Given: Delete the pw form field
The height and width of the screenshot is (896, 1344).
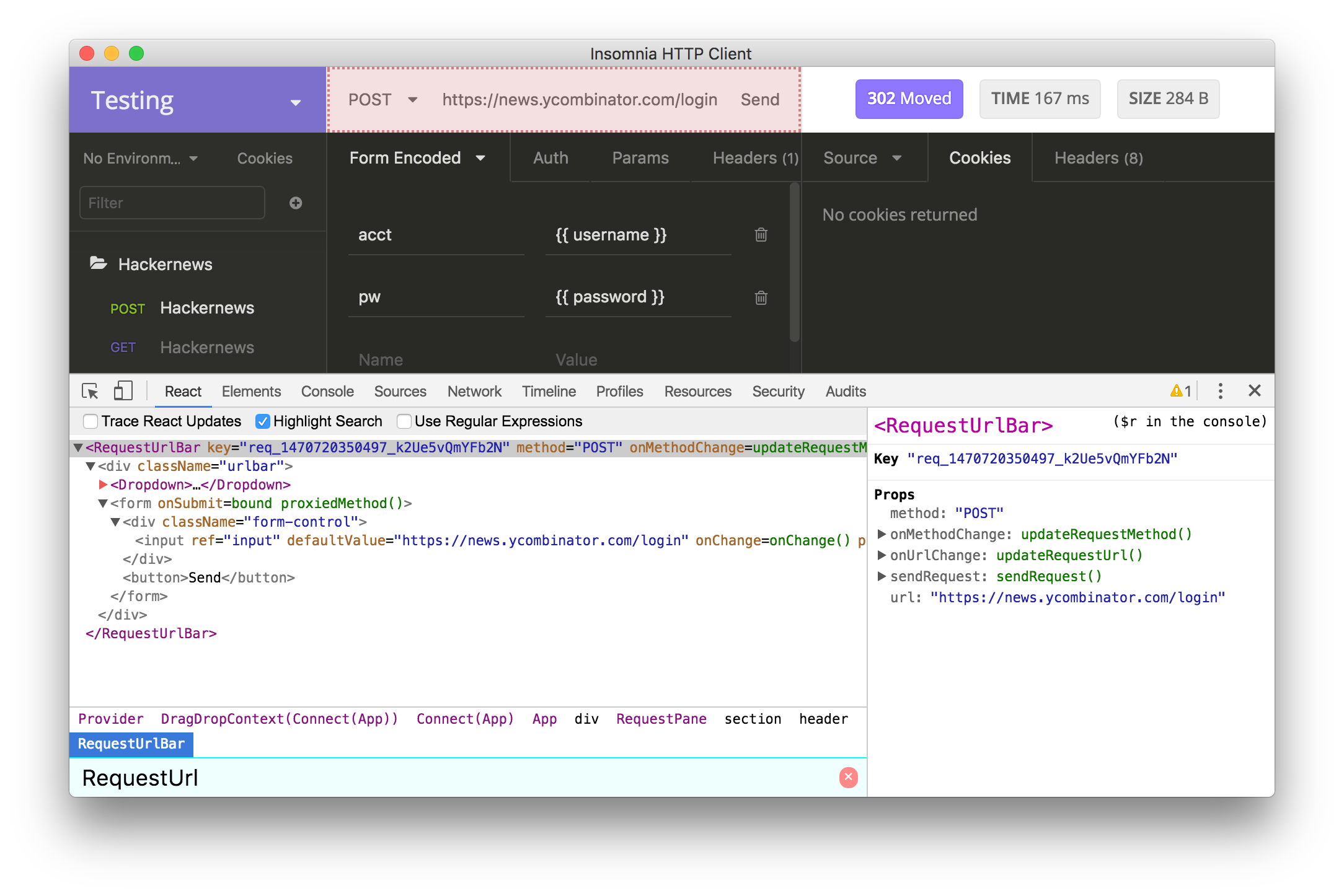Looking at the screenshot, I should (761, 297).
